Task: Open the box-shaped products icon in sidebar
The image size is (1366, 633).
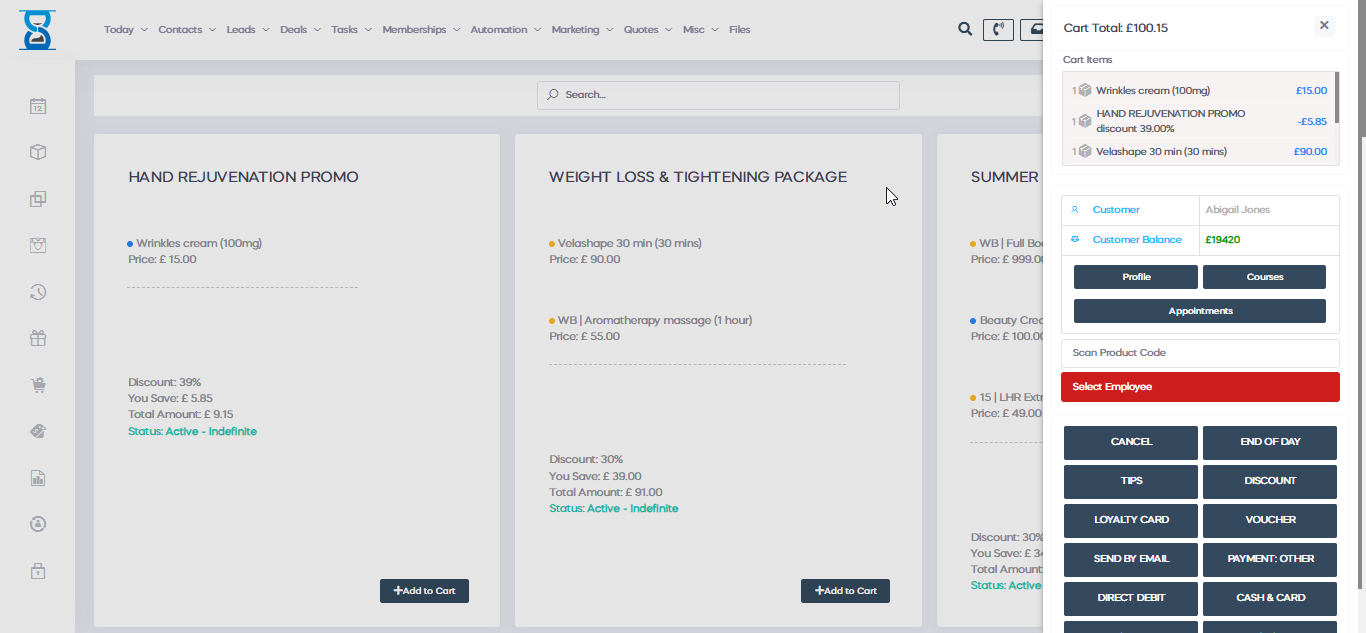Action: (38, 152)
